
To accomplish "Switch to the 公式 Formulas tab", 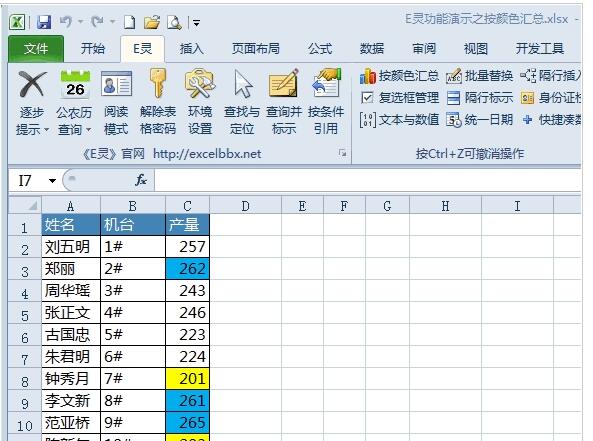I will coord(320,48).
